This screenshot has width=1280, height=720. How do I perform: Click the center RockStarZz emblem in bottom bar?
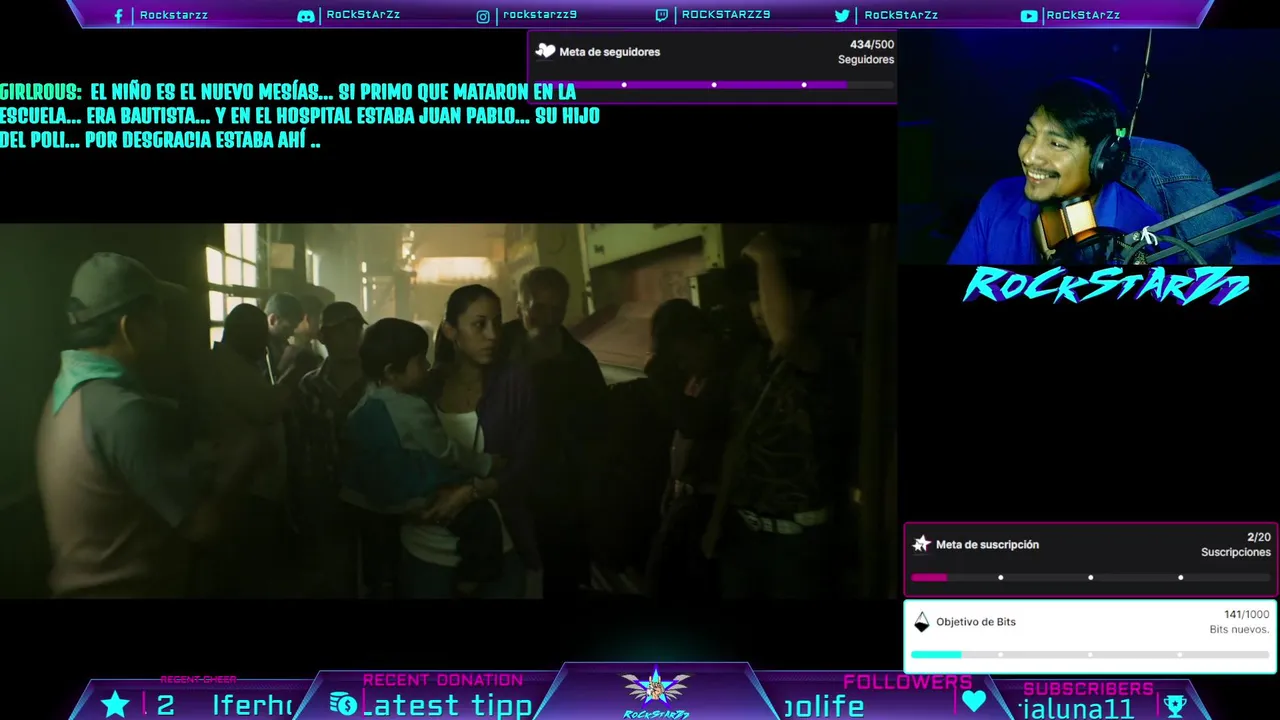656,692
